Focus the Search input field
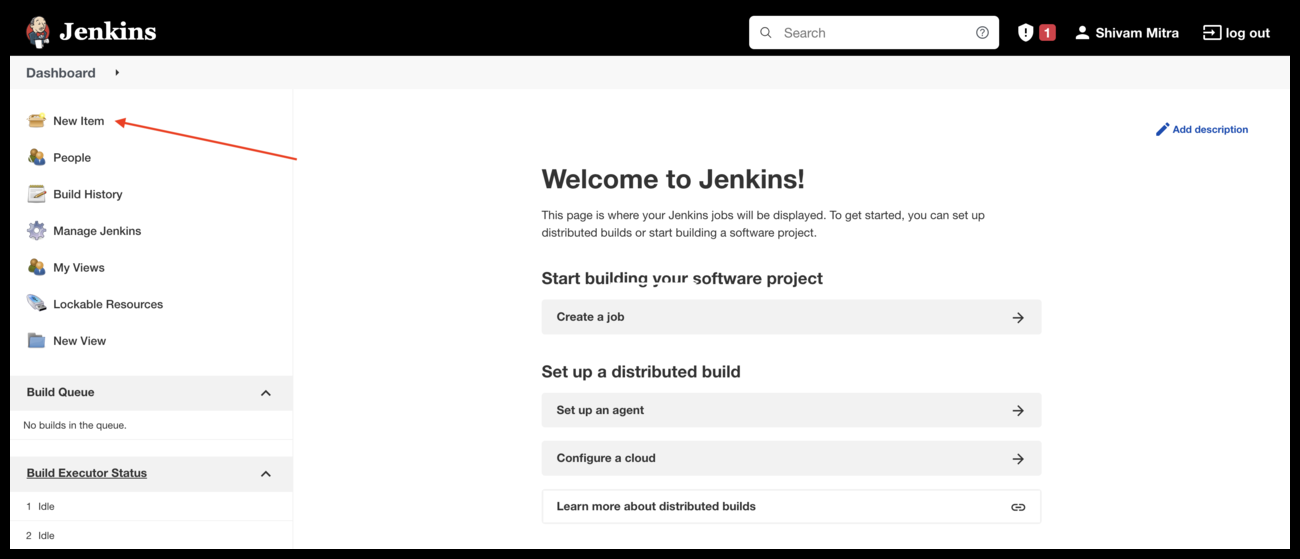This screenshot has height=559, width=1300. pos(874,33)
